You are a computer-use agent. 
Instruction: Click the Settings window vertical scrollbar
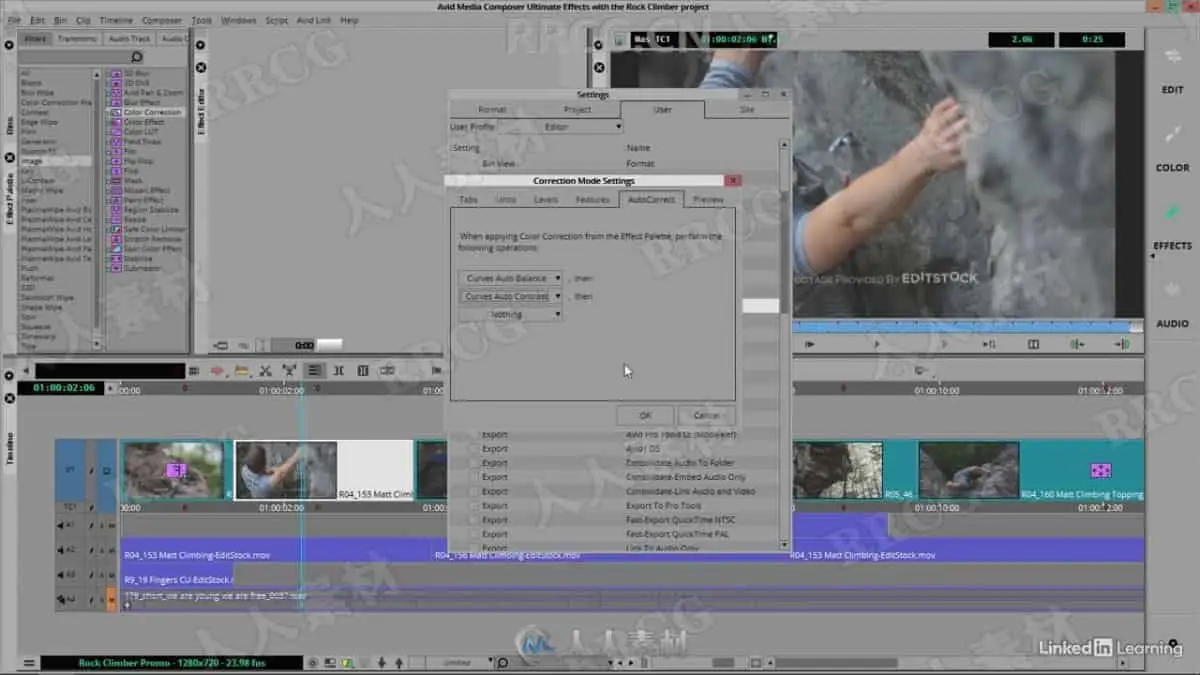tap(784, 345)
